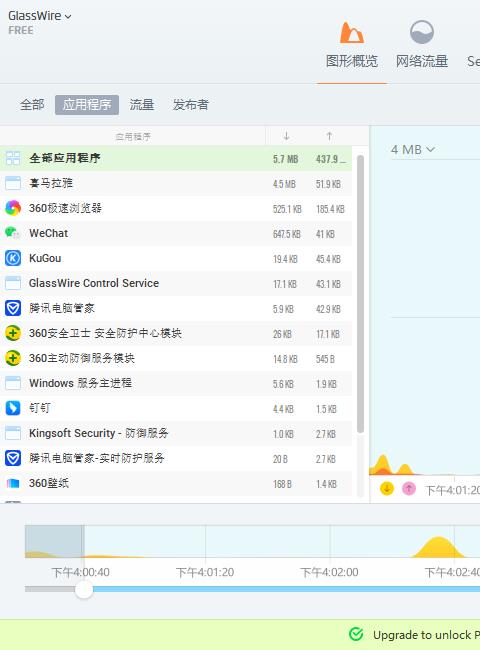480x650 pixels.
Task: Click the 360壁纸 app icon
Action: 13,483
